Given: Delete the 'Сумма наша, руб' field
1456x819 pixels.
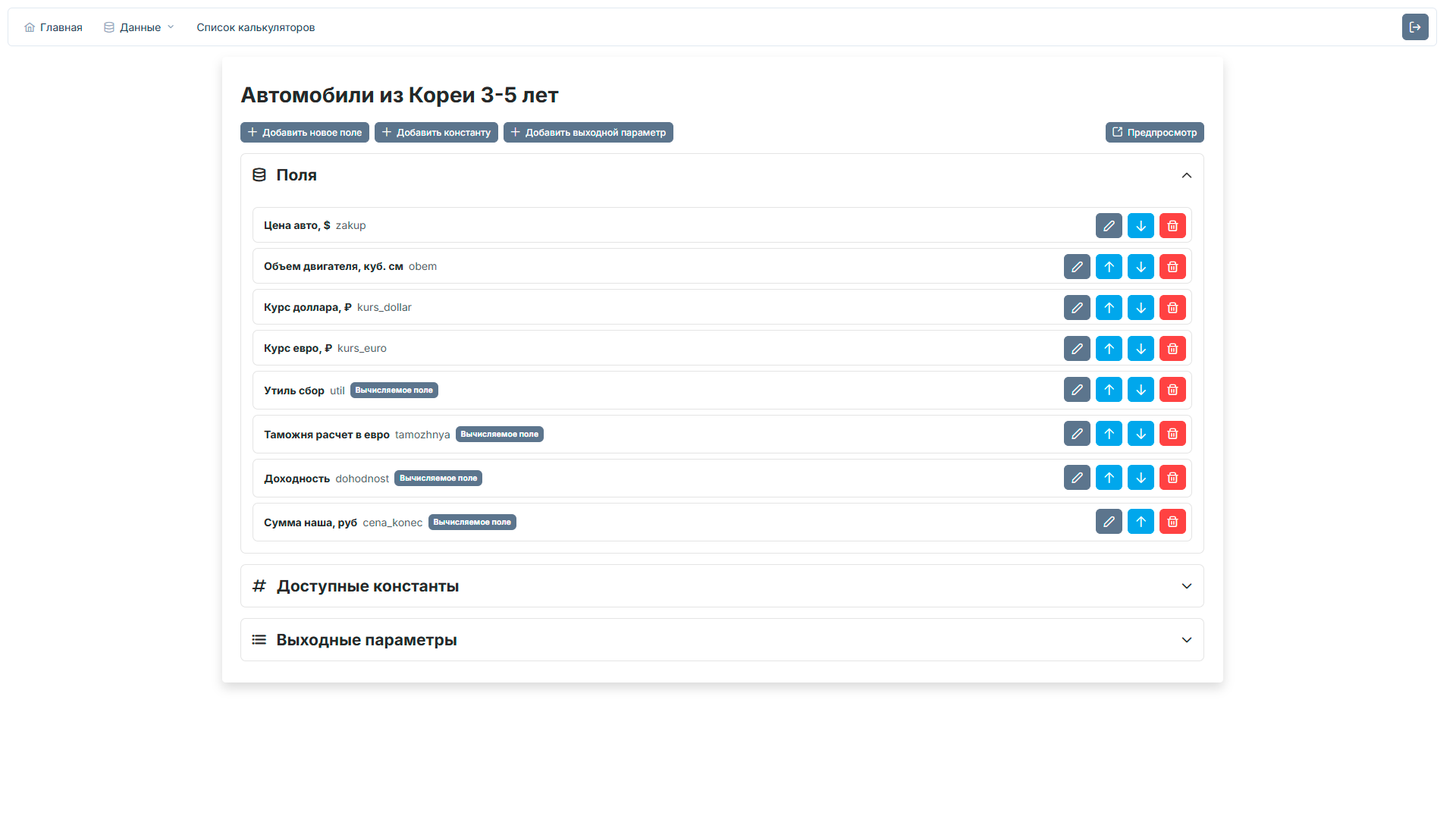Looking at the screenshot, I should pos(1172,522).
